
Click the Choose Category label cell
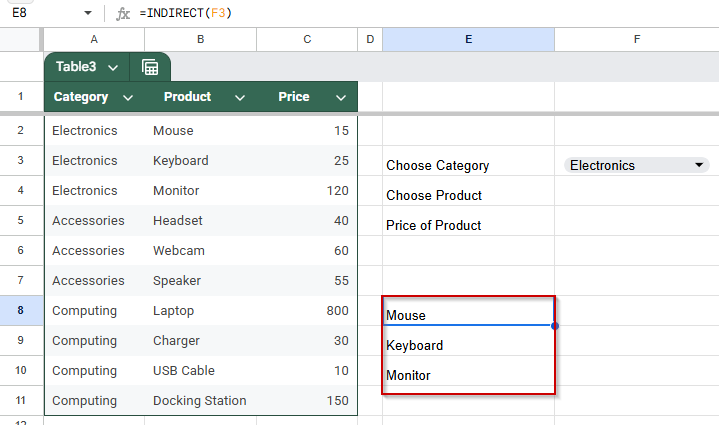(469, 160)
